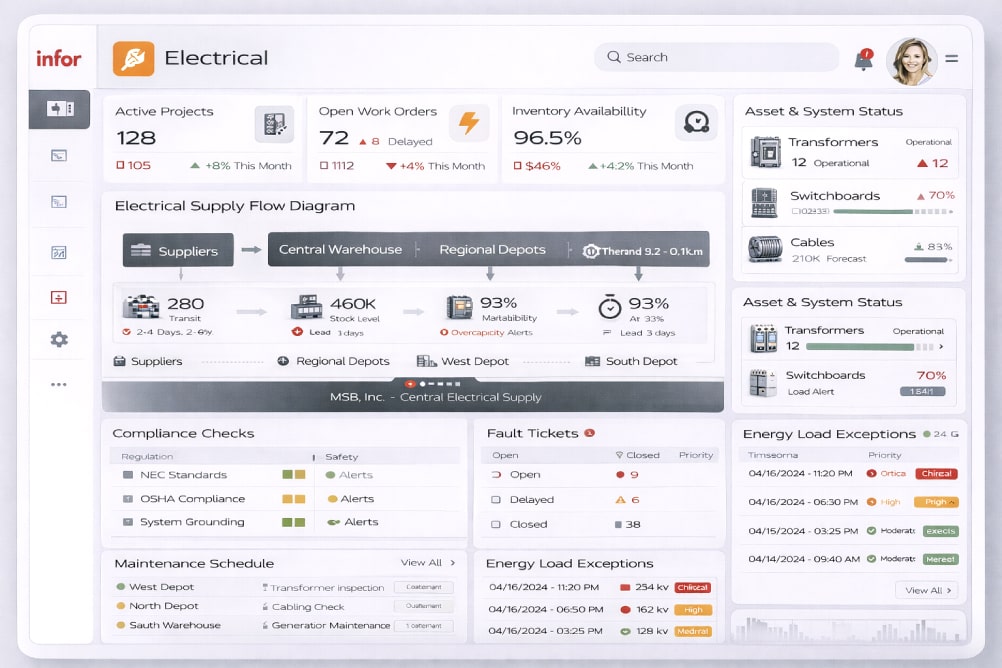Click the Cables spool icon

(x=765, y=249)
